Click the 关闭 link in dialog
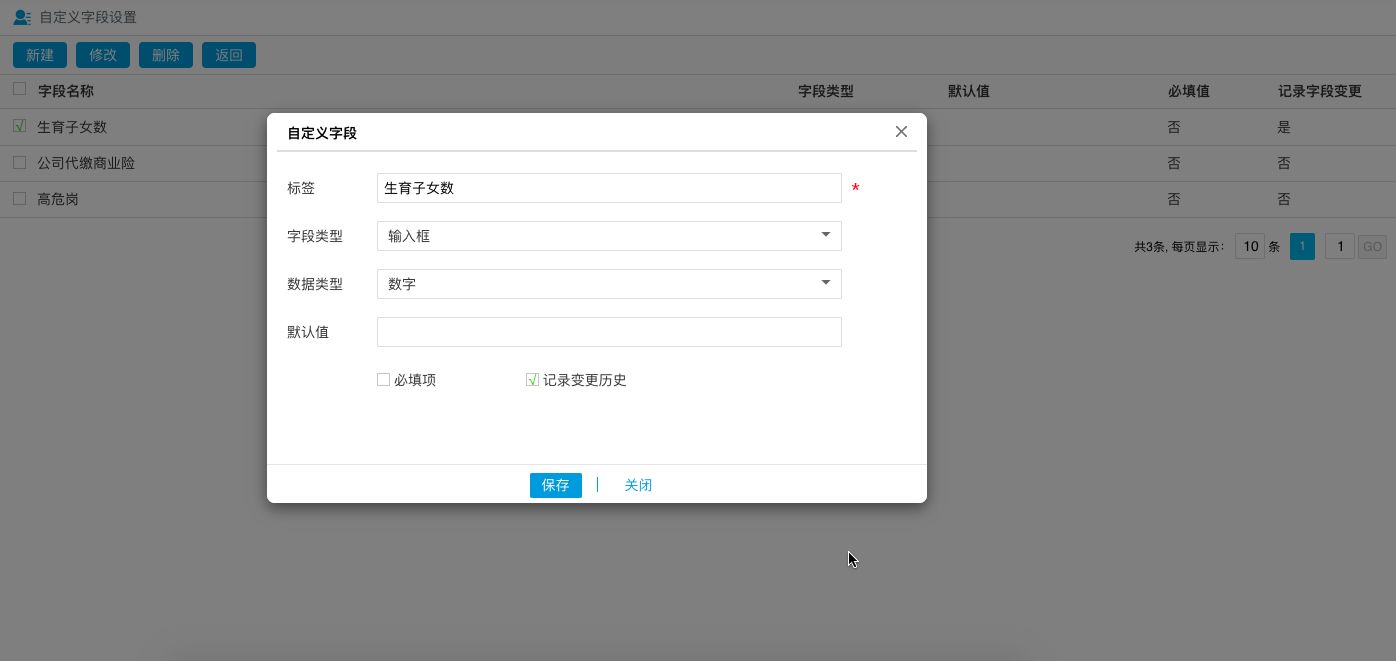The width and height of the screenshot is (1396, 661). tap(638, 485)
